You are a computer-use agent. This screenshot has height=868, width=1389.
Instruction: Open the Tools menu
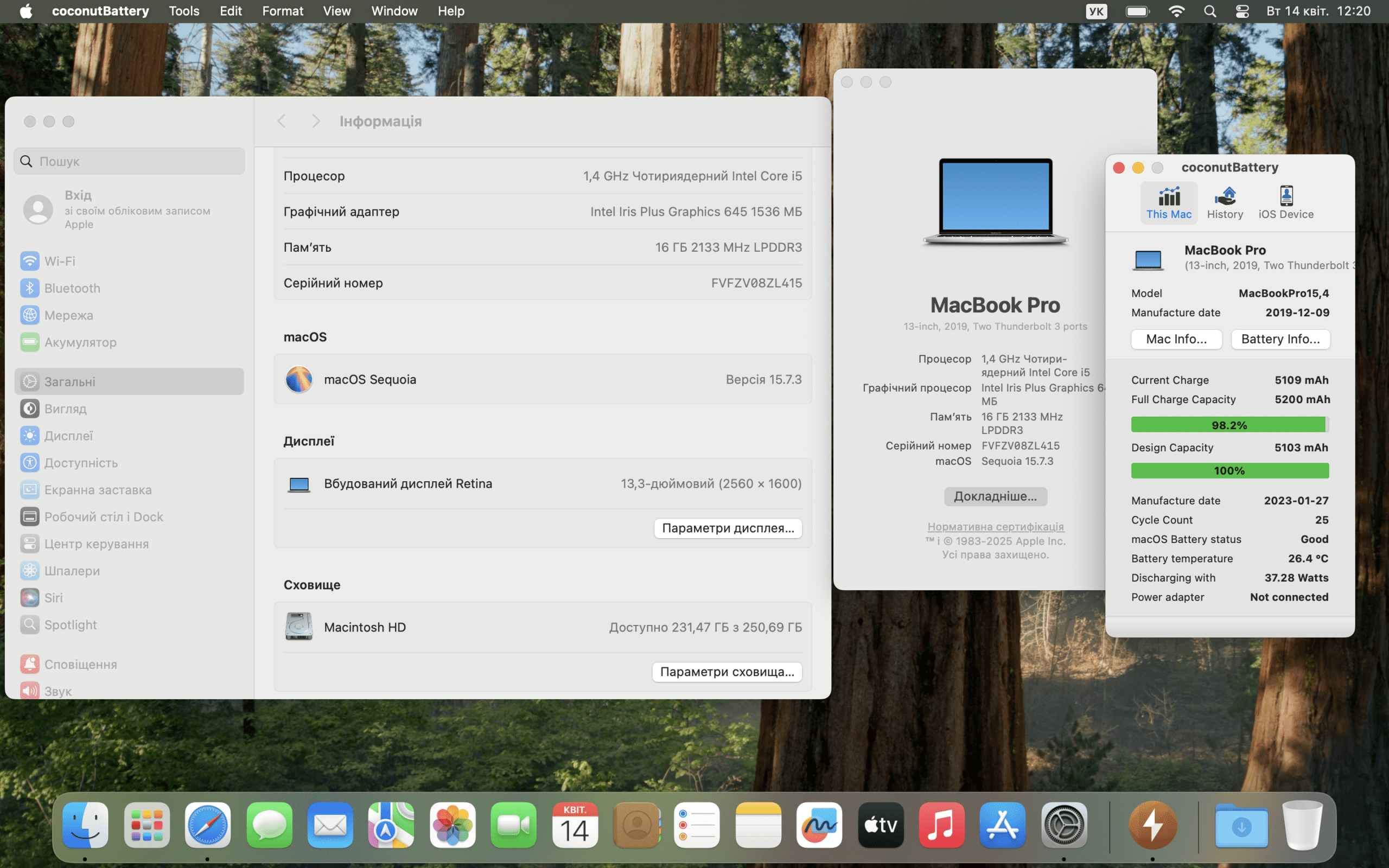184,11
